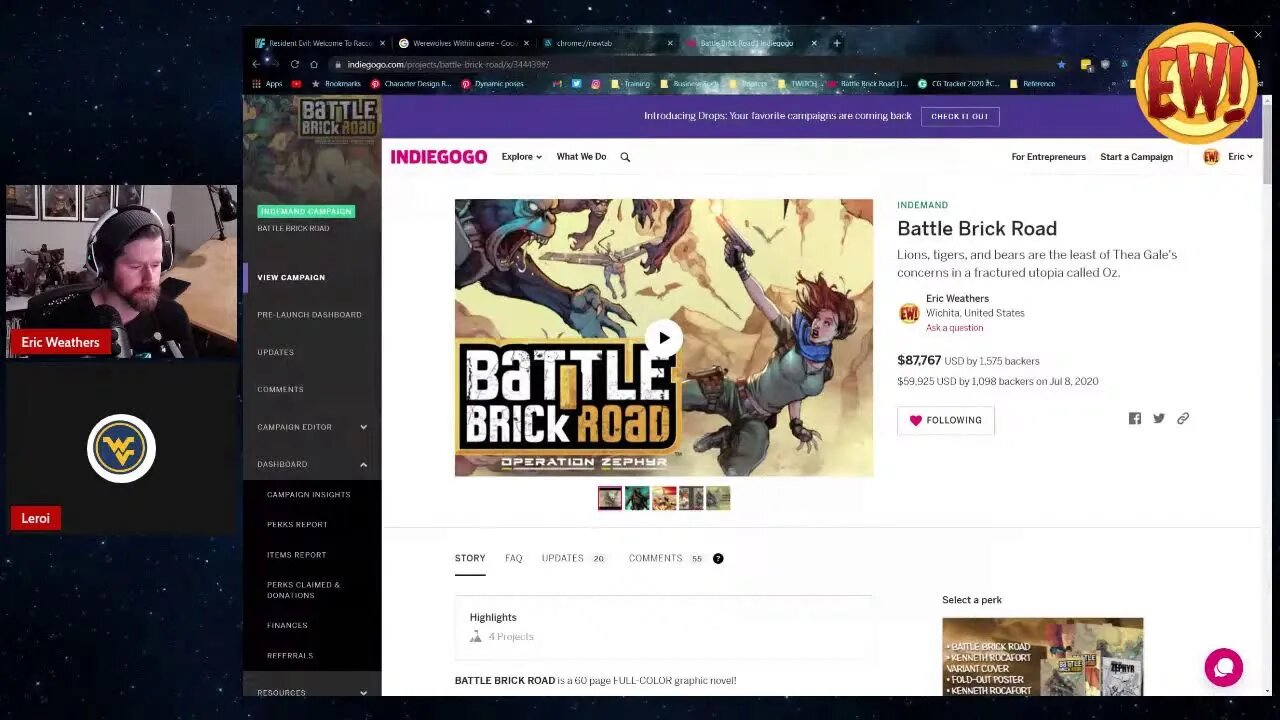The height and width of the screenshot is (720, 1280).
Task: Close the Resident Evil tab
Action: click(x=382, y=43)
